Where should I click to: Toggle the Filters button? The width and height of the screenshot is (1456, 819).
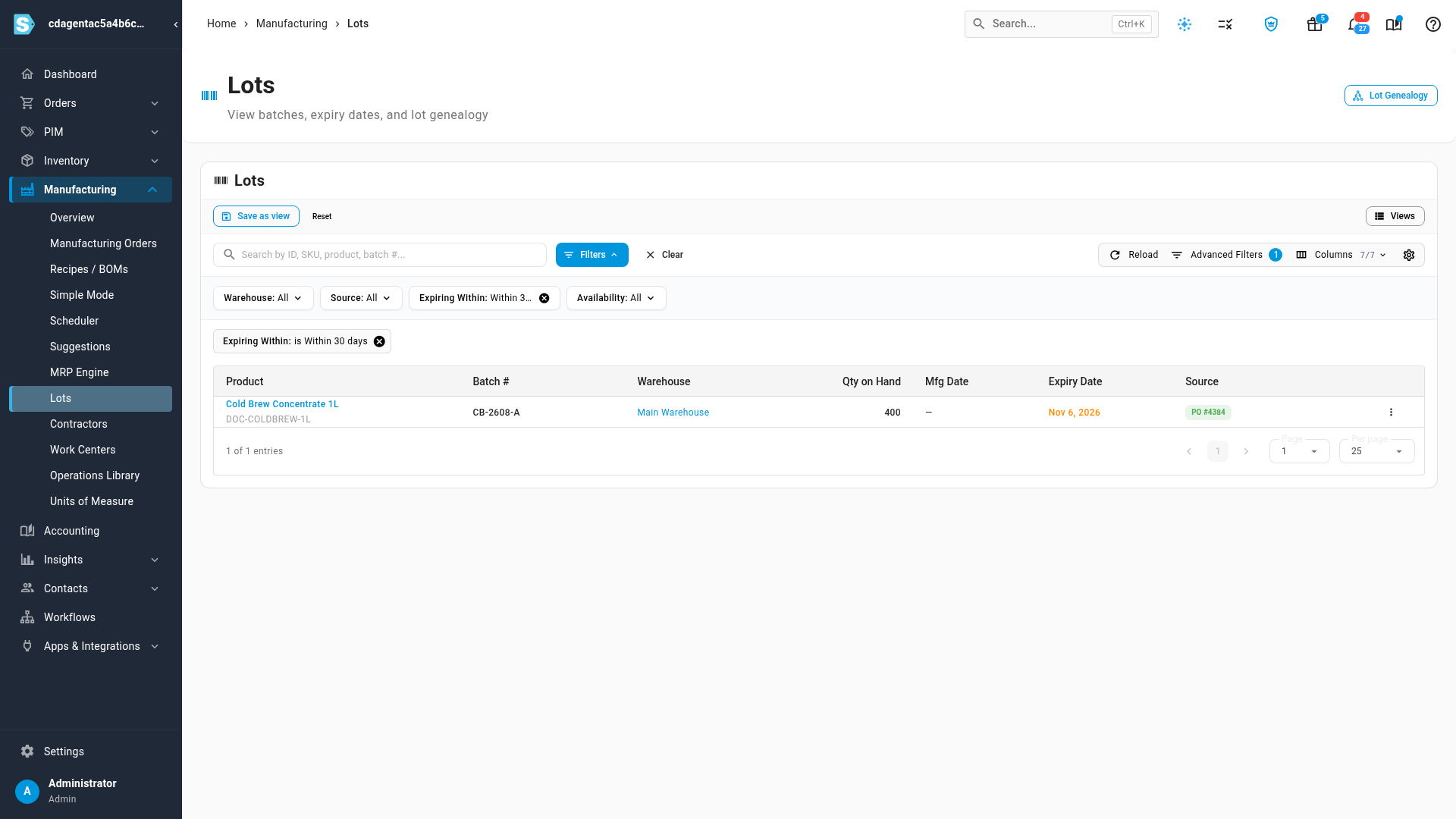tap(592, 255)
